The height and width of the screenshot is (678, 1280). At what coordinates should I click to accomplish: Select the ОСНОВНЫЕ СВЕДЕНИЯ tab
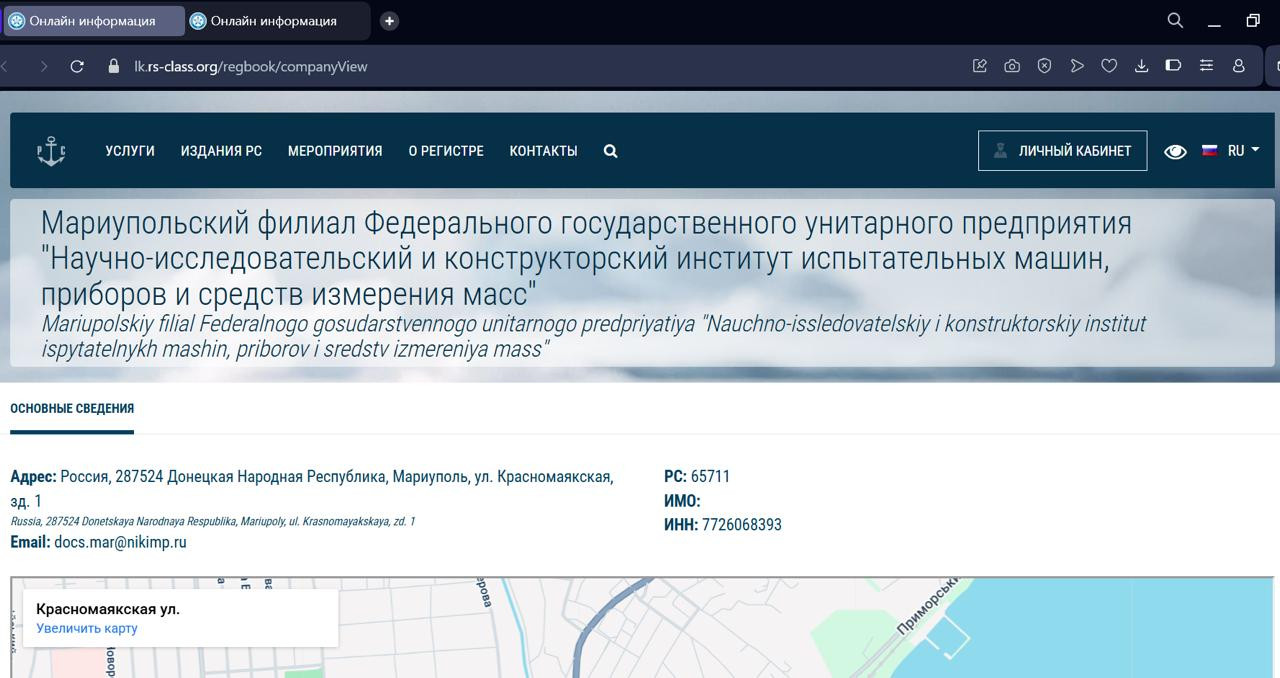pyautogui.click(x=72, y=408)
